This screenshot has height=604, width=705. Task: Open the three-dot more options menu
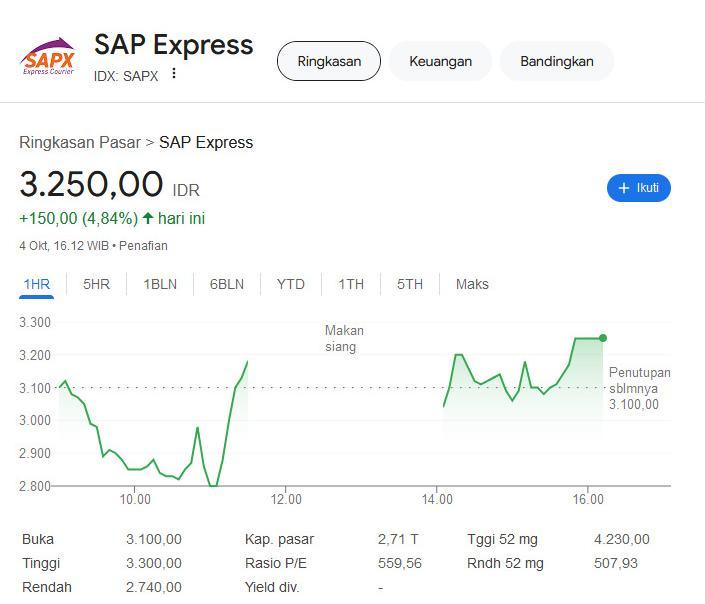[174, 73]
